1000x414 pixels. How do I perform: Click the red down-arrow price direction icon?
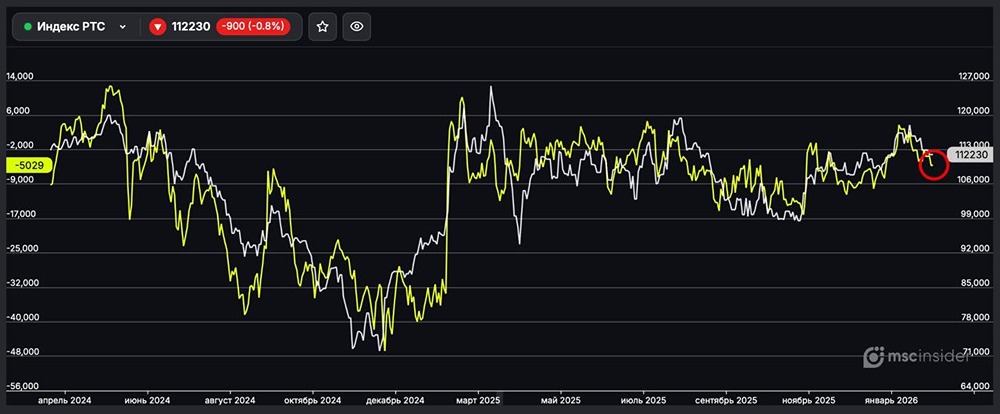pos(158,27)
